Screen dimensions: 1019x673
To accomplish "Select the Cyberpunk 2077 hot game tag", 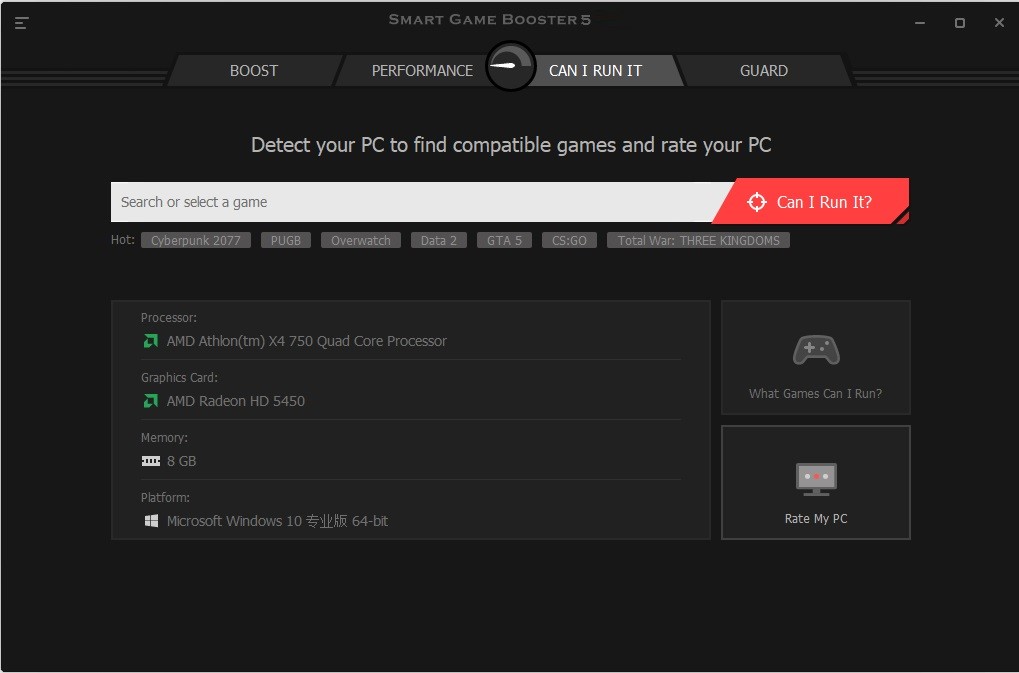I will coord(195,240).
